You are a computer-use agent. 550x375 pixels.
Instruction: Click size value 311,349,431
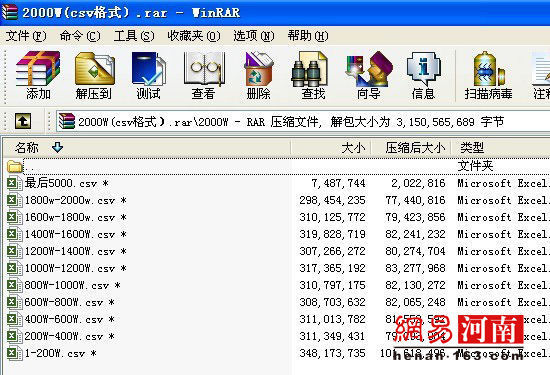click(x=332, y=336)
